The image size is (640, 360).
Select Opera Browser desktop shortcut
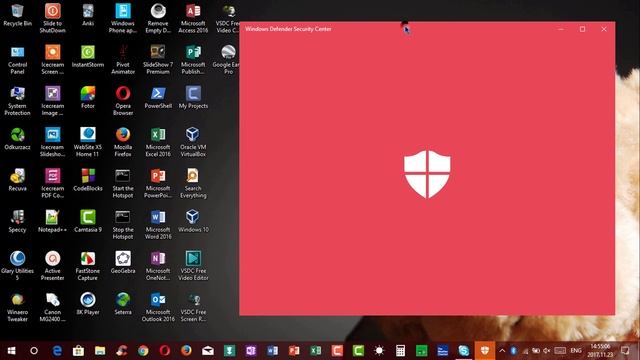pyautogui.click(x=123, y=100)
